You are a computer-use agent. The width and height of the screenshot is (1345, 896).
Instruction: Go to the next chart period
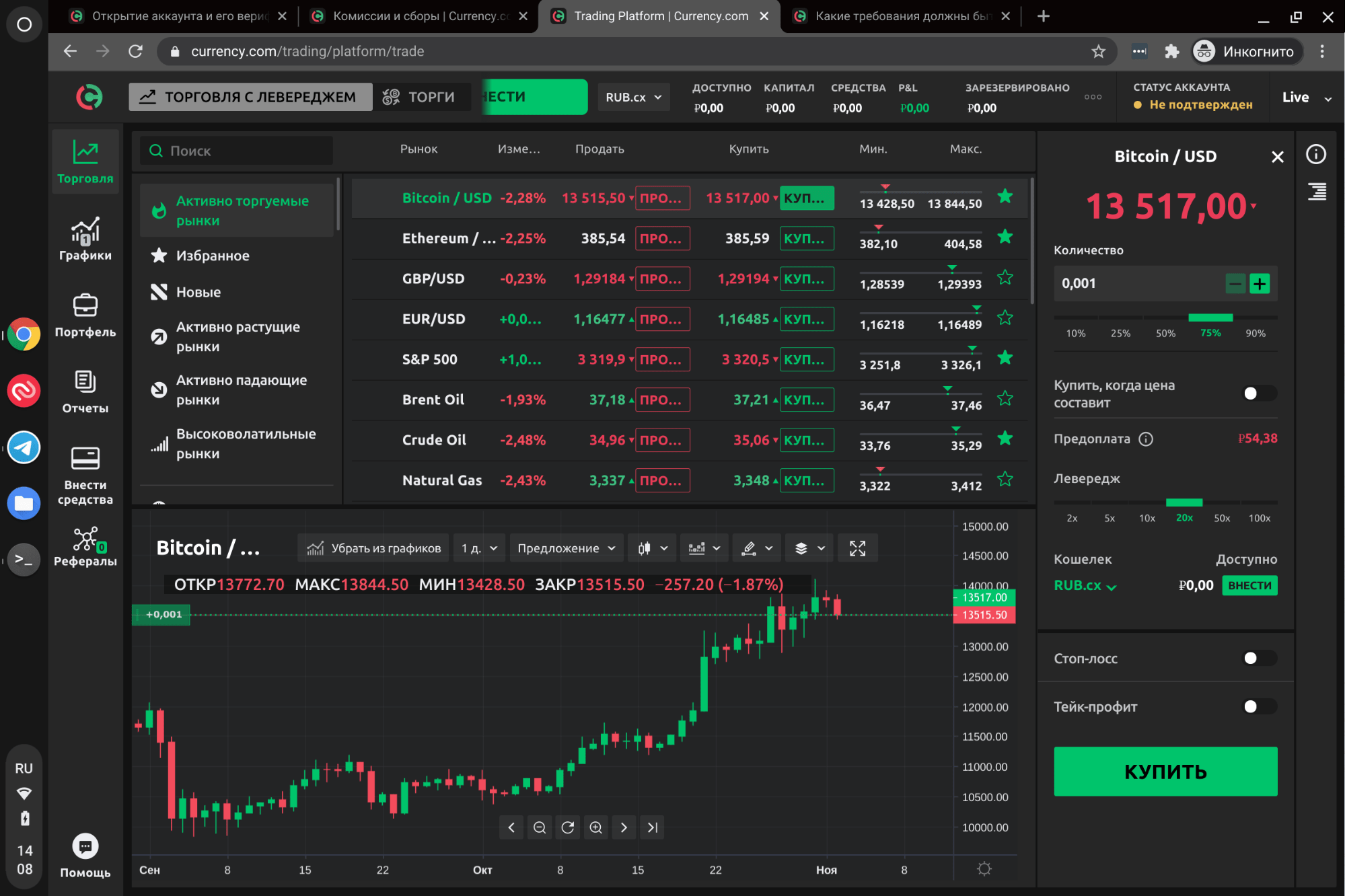pyautogui.click(x=624, y=827)
